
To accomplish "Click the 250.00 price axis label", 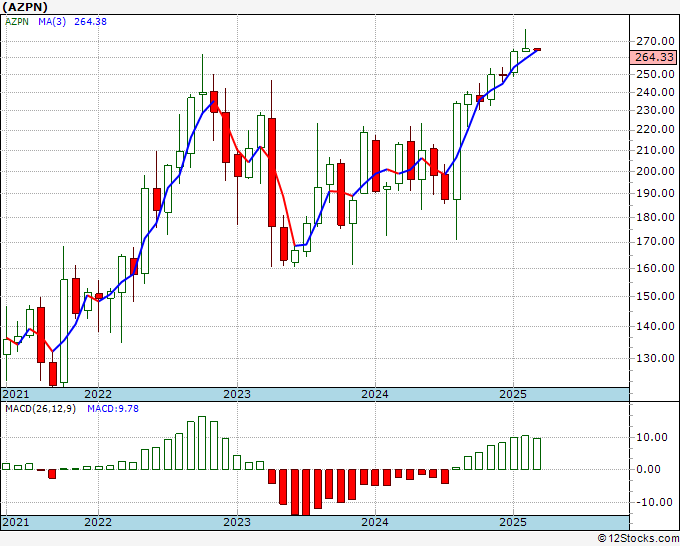I will point(655,74).
